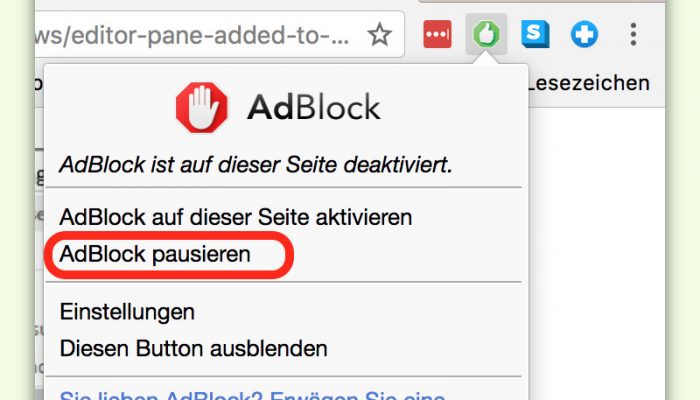Select 'AdBlock auf dieser Seite aktivieren'

point(236,217)
